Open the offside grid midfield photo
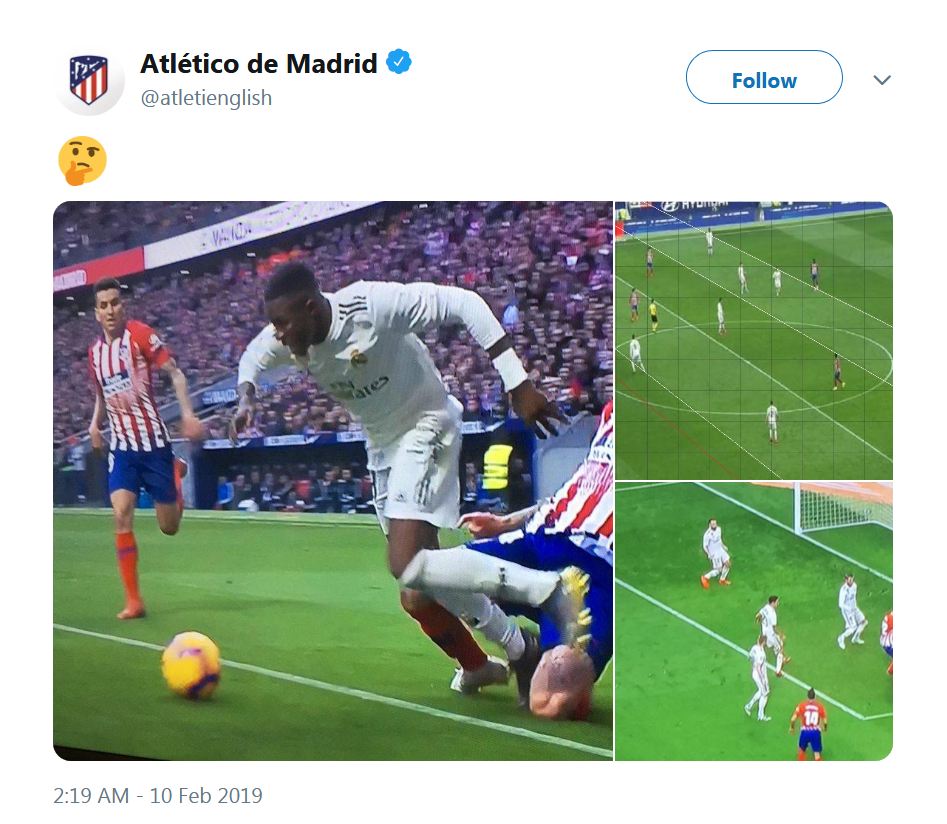 pos(754,340)
